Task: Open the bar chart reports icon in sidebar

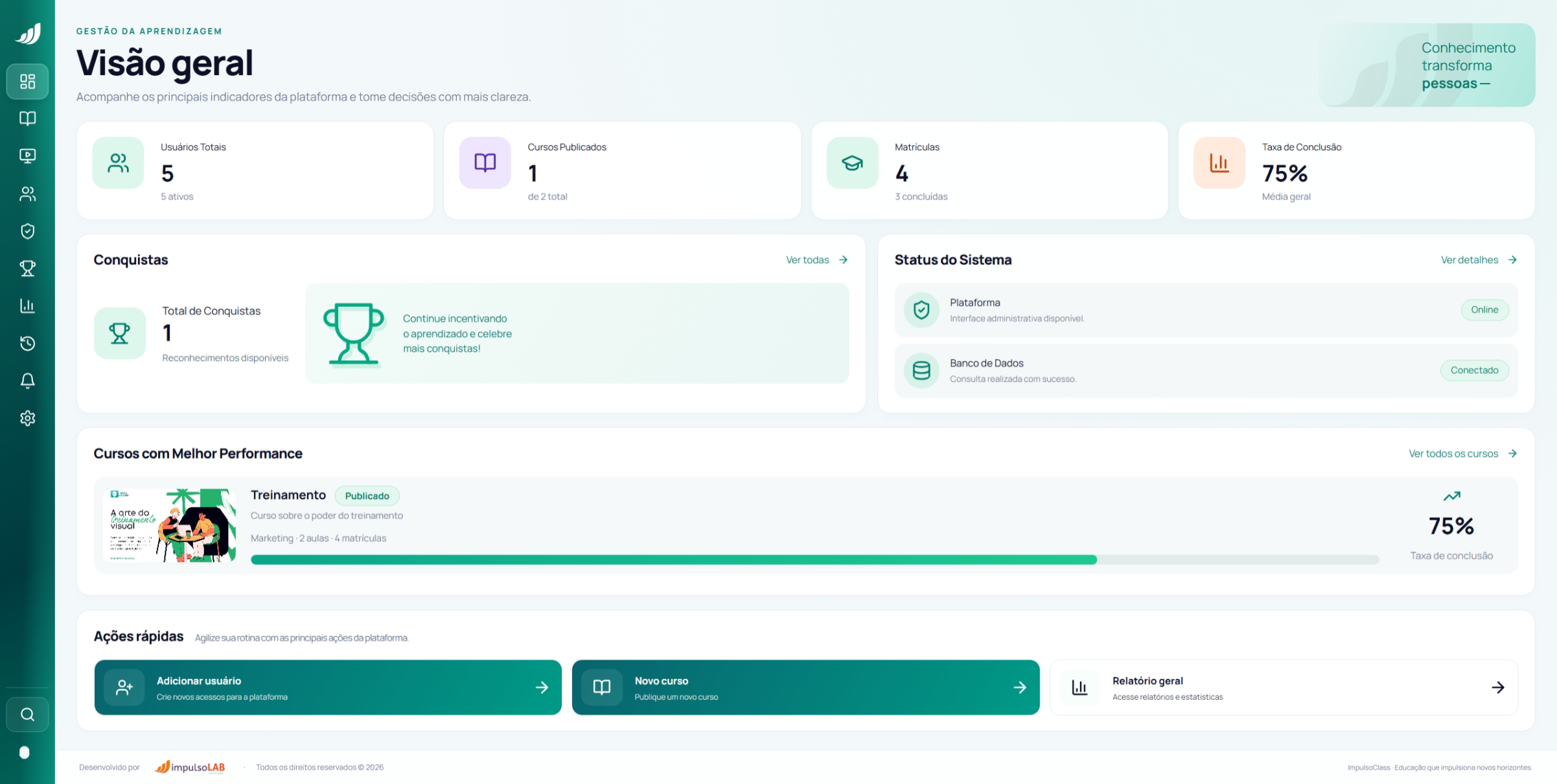Action: [x=27, y=306]
